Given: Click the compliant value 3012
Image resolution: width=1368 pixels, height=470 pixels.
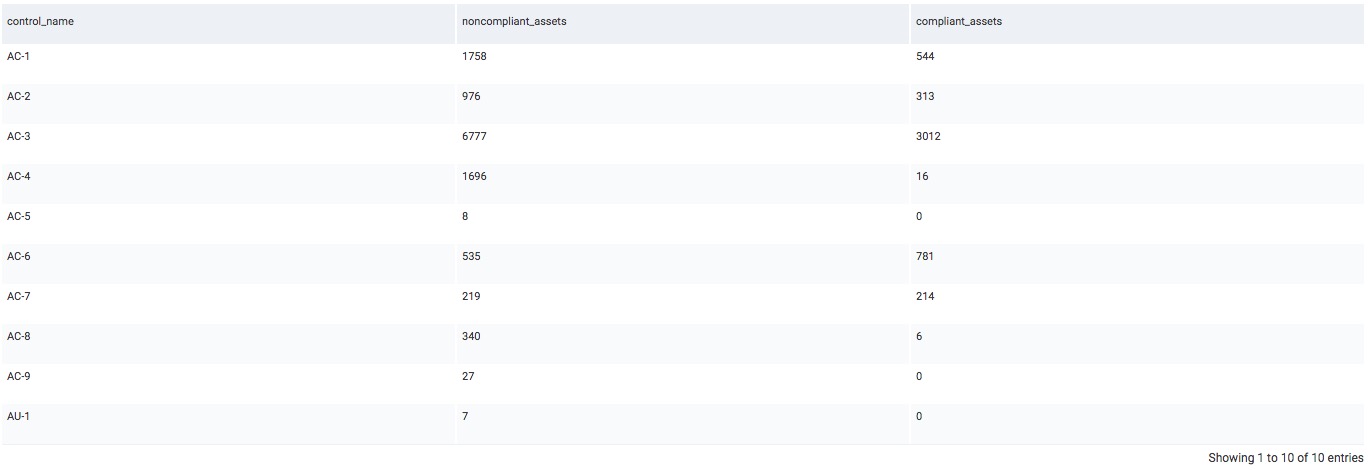Looking at the screenshot, I should [x=928, y=136].
